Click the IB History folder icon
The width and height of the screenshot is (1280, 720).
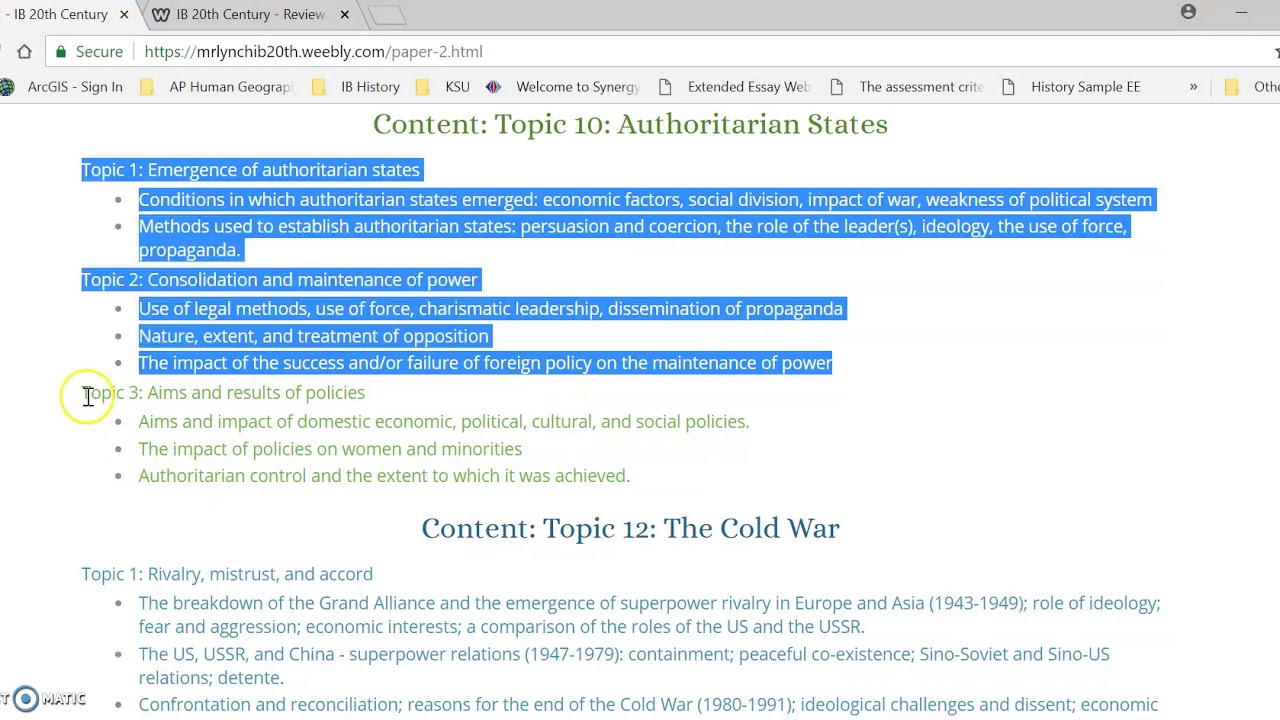[319, 87]
